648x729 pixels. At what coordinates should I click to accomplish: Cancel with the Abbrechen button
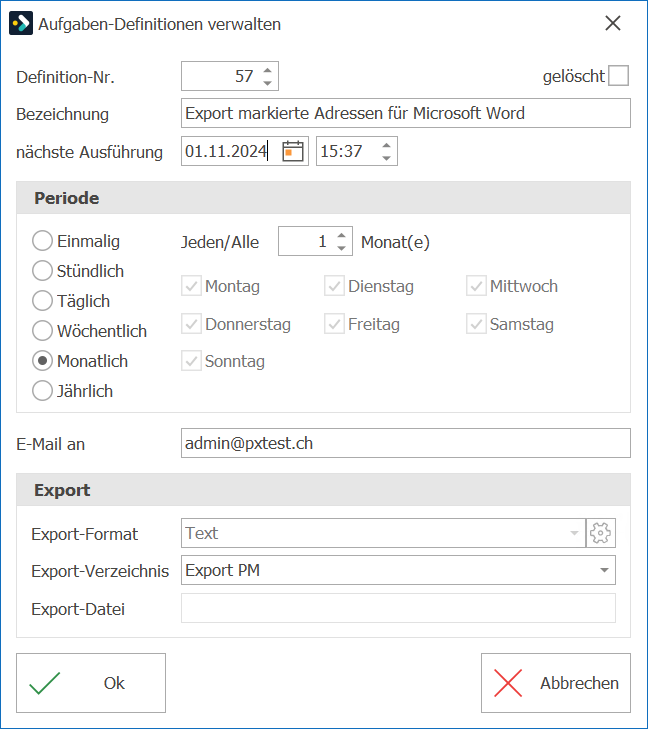(x=556, y=683)
